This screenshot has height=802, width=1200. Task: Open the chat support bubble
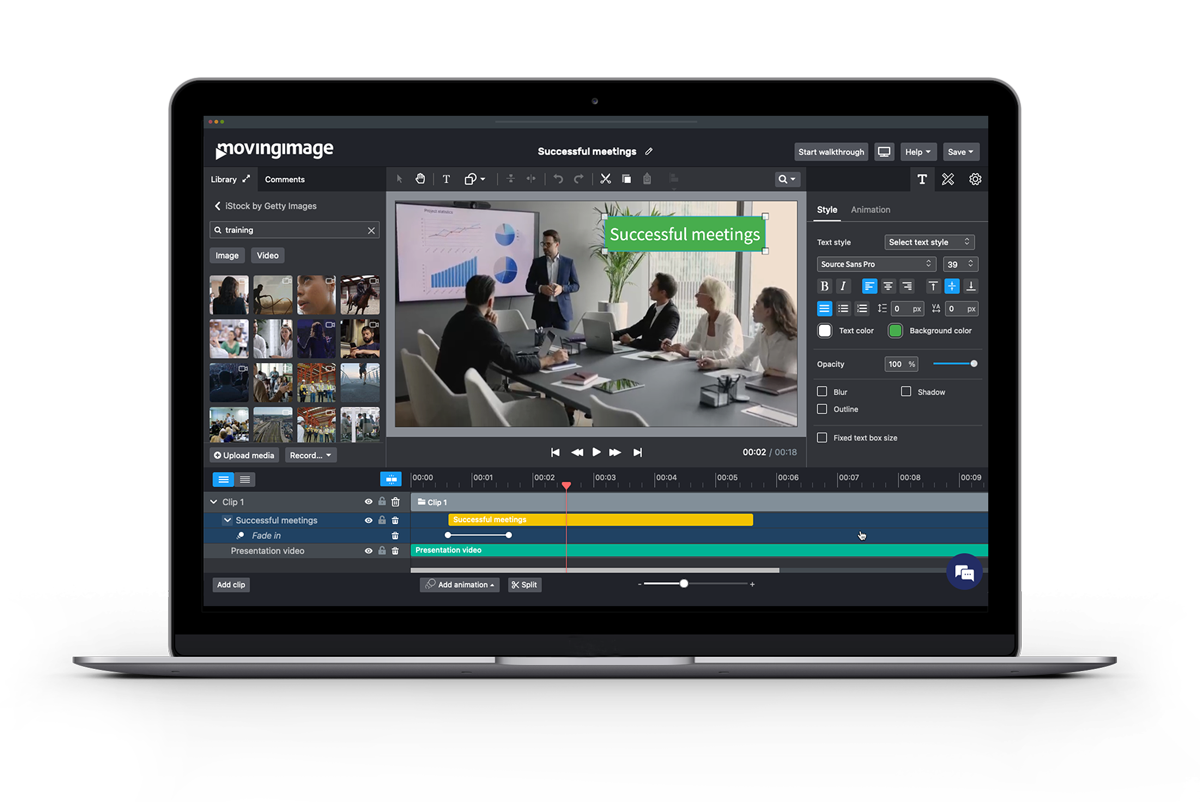tap(964, 572)
